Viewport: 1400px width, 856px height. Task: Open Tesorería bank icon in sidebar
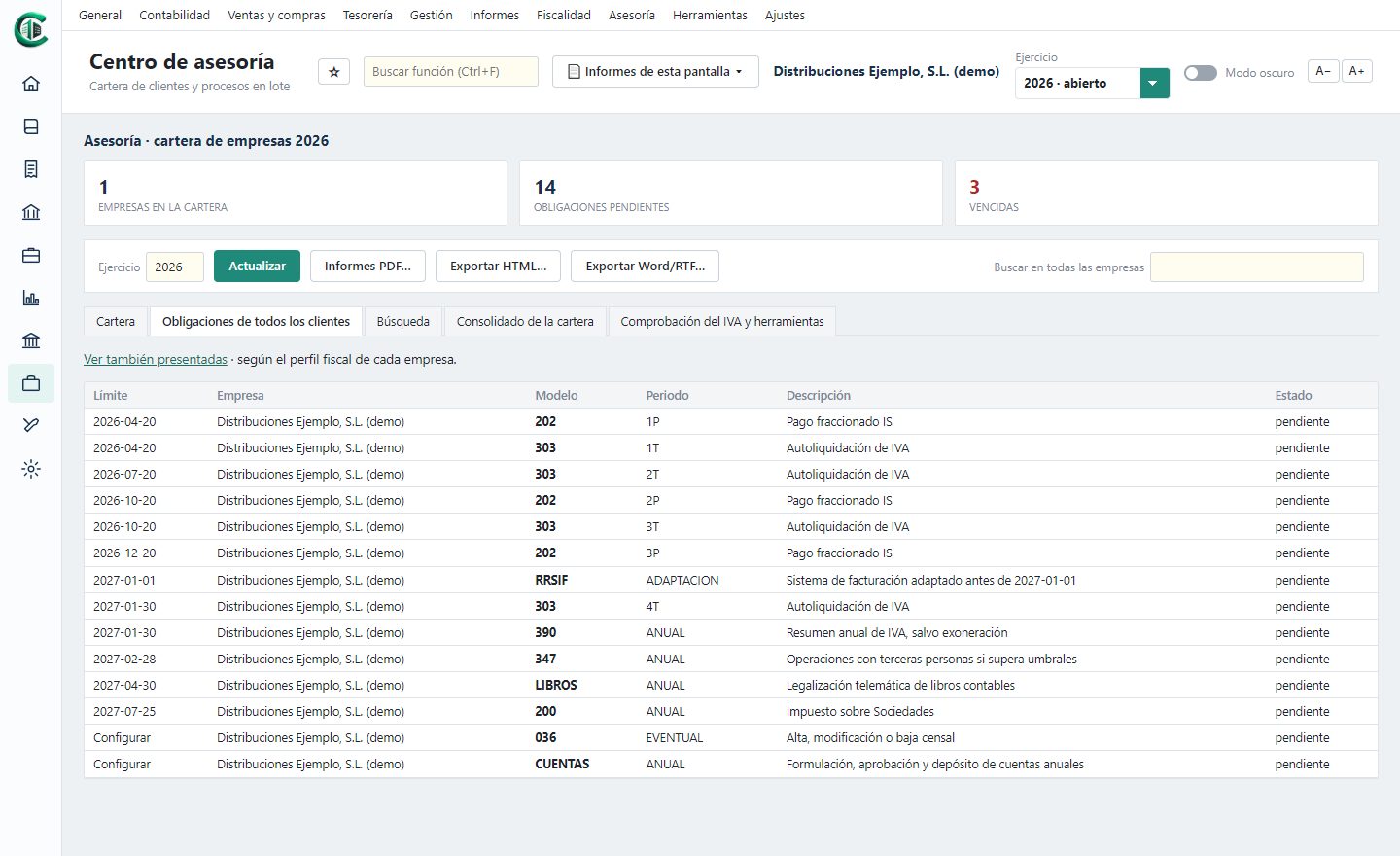click(x=31, y=212)
